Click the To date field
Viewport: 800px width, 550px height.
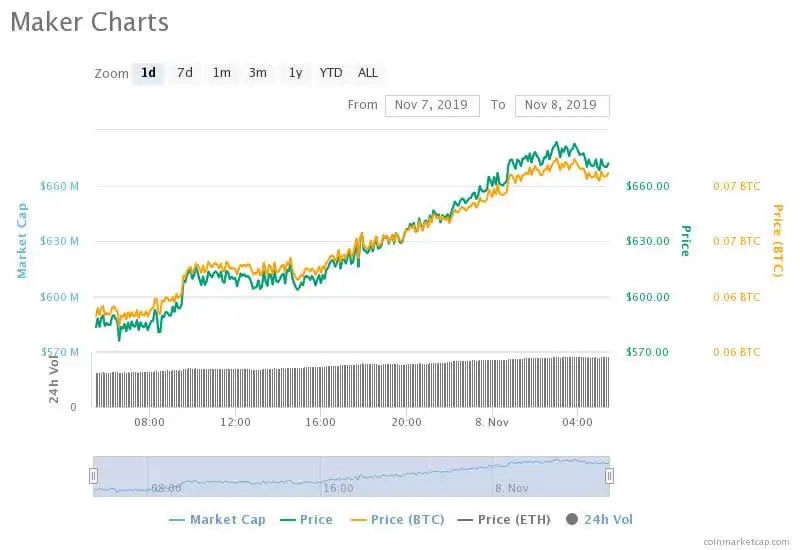pos(561,105)
